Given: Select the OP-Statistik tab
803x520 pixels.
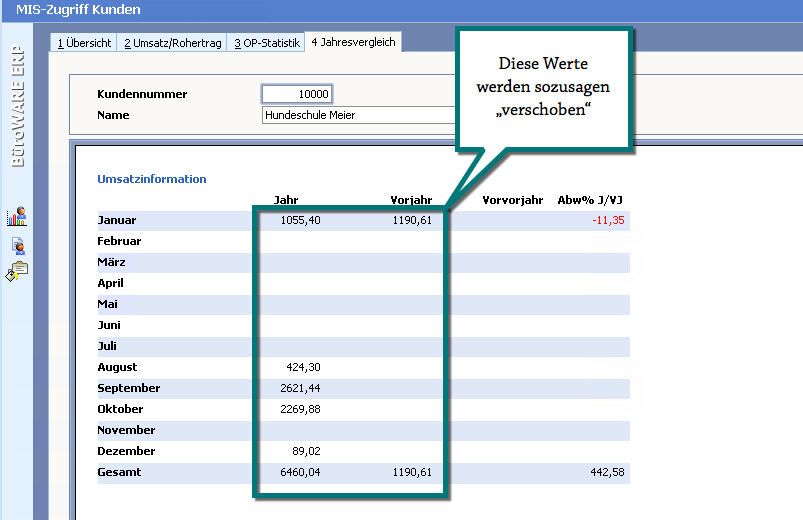Looking at the screenshot, I should point(267,43).
